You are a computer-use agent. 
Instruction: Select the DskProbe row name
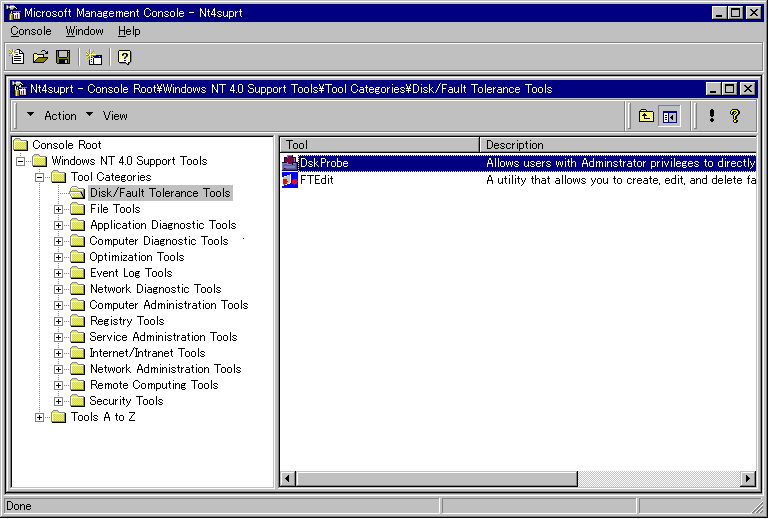coord(324,163)
